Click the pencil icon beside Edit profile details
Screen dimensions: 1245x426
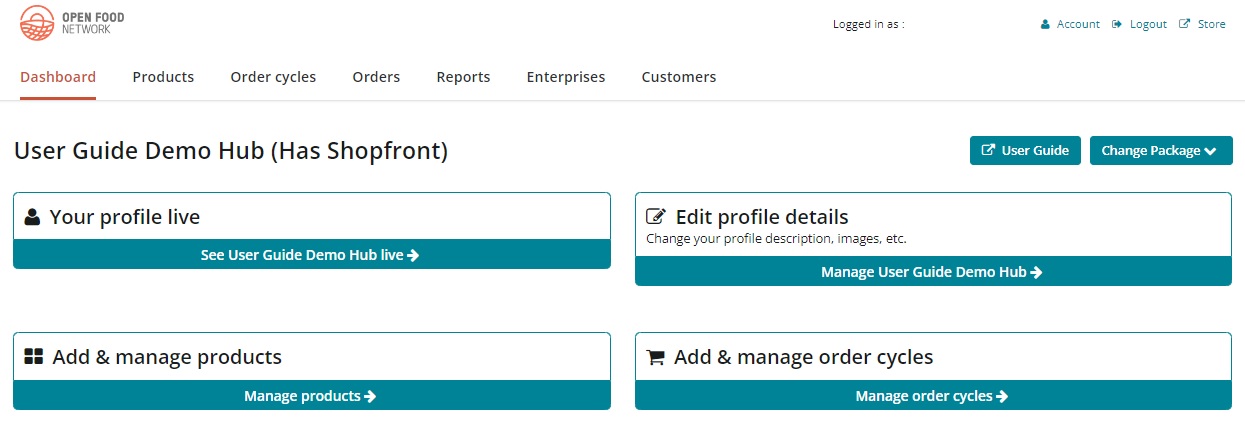pyautogui.click(x=656, y=217)
